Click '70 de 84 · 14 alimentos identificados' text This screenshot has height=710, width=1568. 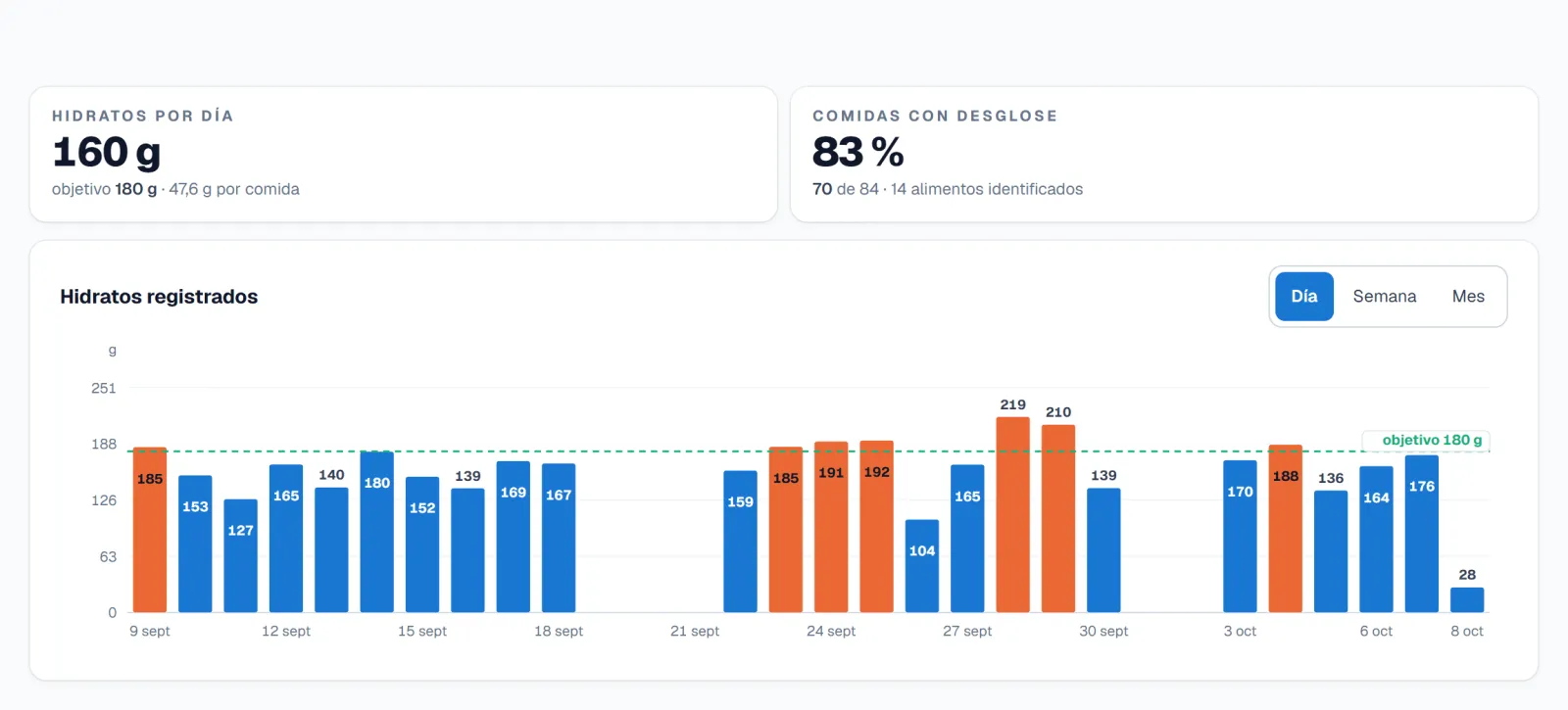click(x=948, y=189)
